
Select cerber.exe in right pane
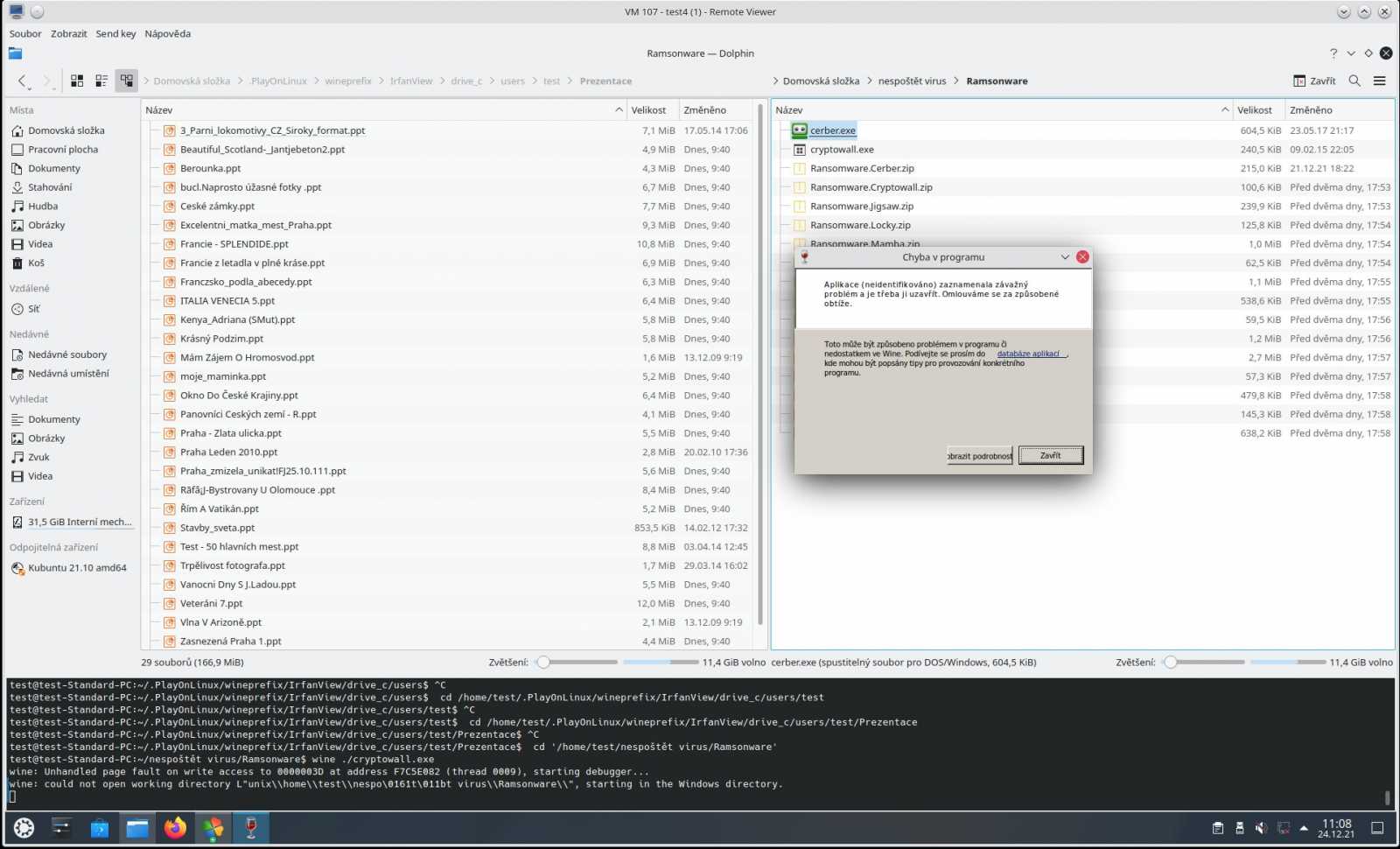click(x=832, y=130)
